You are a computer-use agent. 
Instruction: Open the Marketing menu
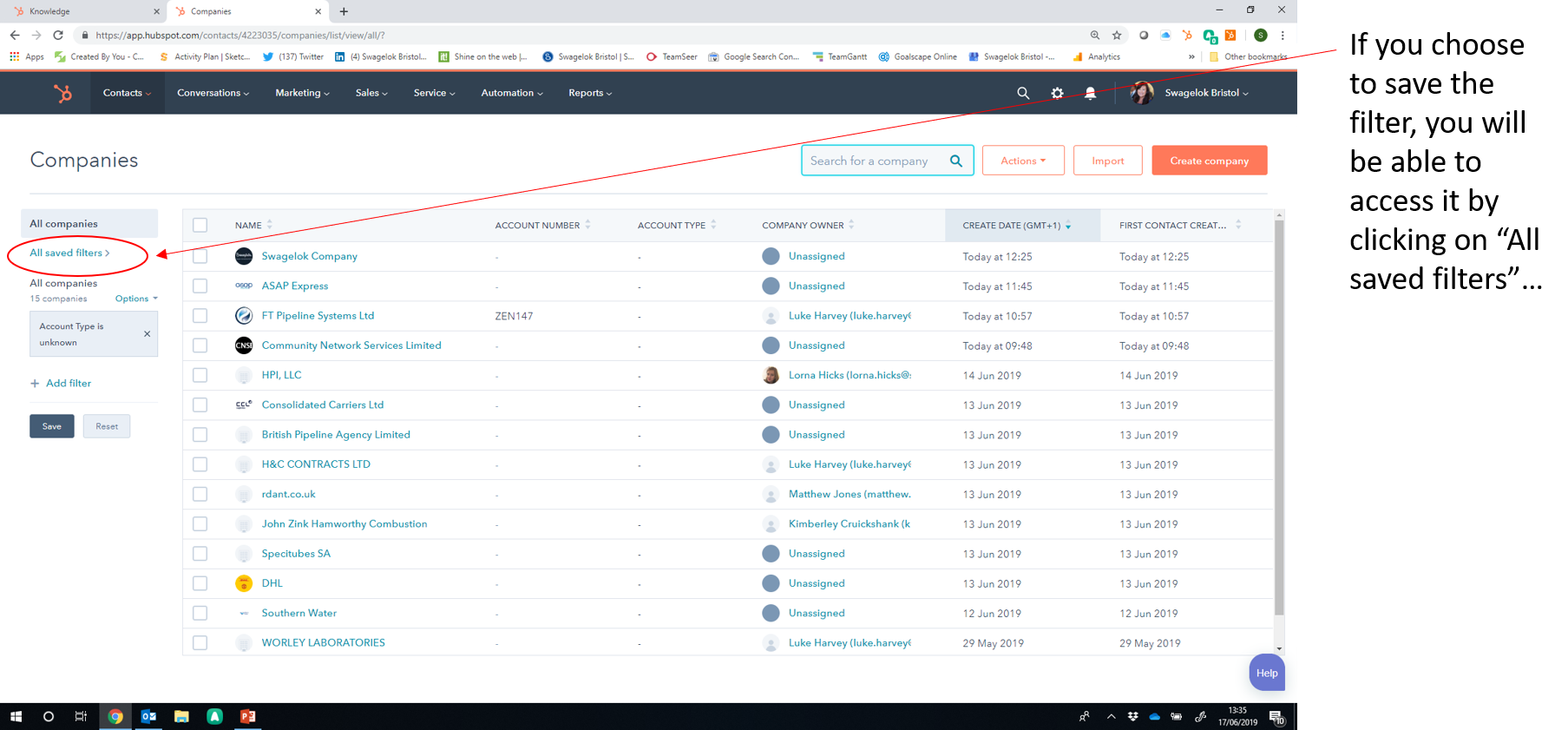[x=302, y=93]
